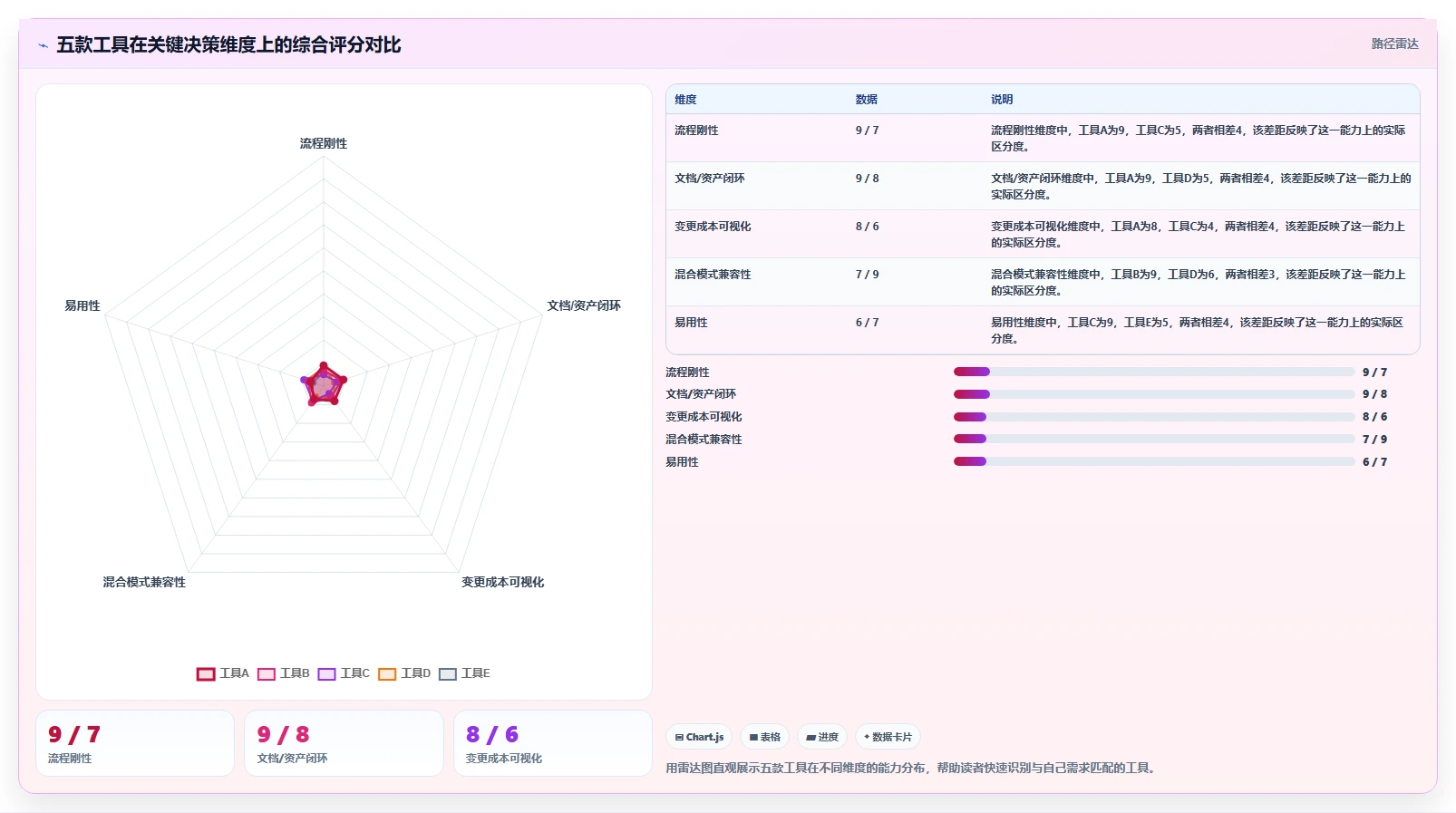Viewport: 1456px width, 813px height.
Task: Click the 9 / 8 文档/资产闭环 stat card
Action: 344,743
